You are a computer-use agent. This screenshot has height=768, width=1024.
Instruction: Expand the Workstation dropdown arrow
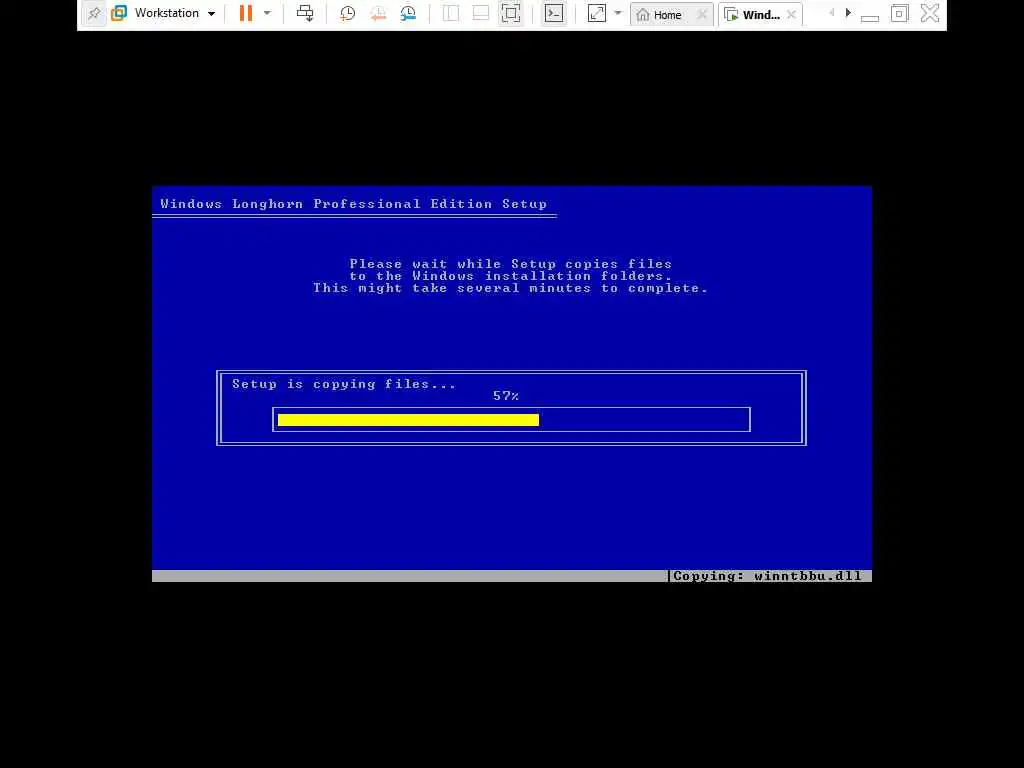tap(212, 14)
